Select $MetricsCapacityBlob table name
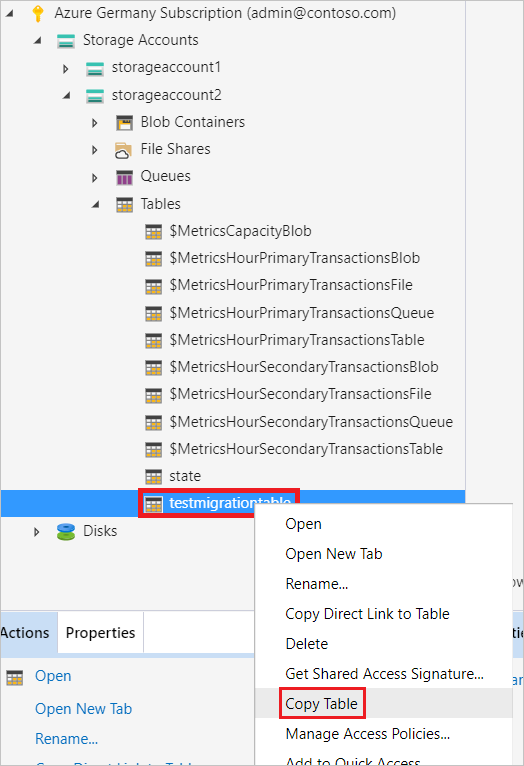 [x=240, y=231]
